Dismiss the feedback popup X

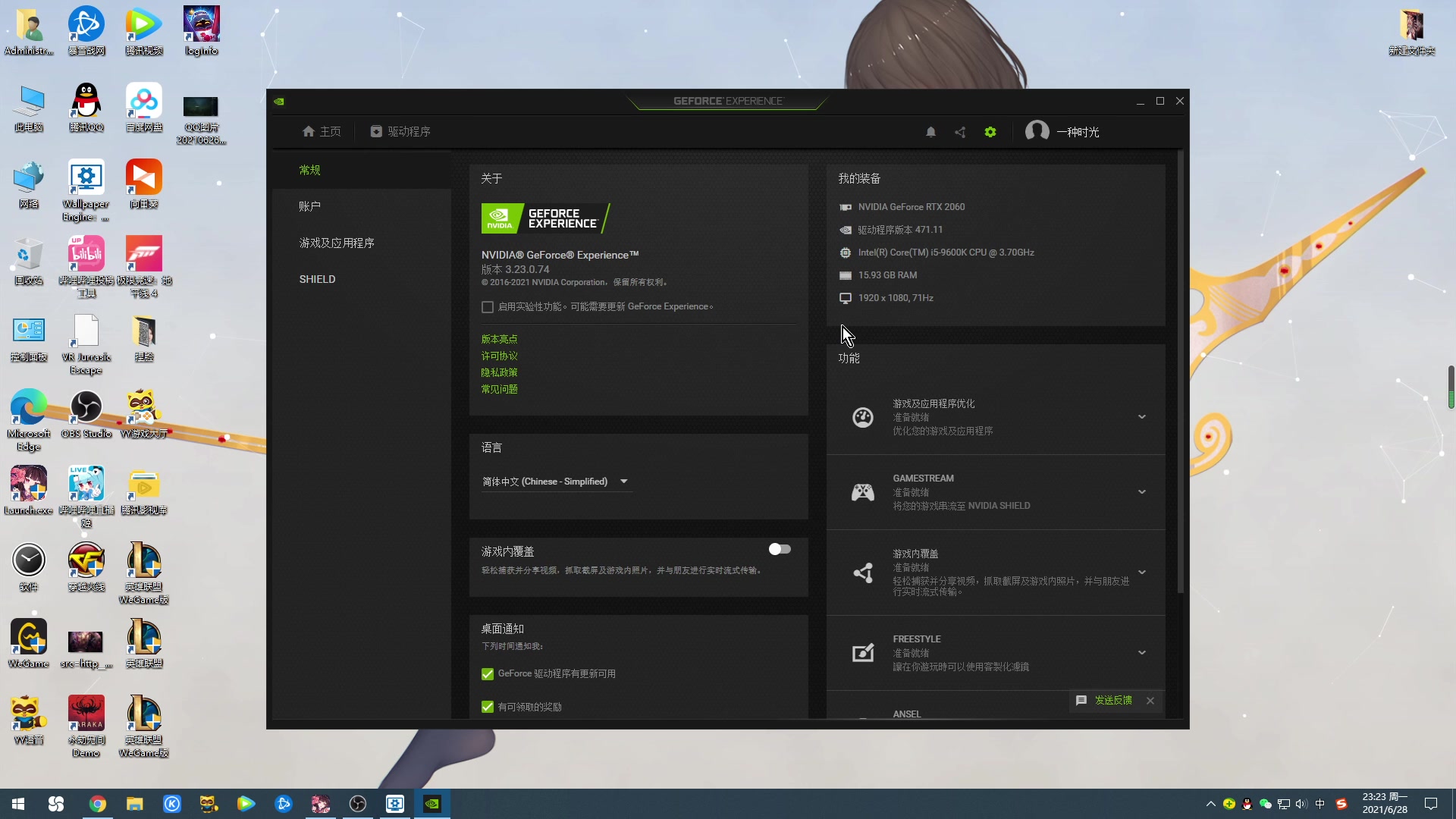point(1150,701)
